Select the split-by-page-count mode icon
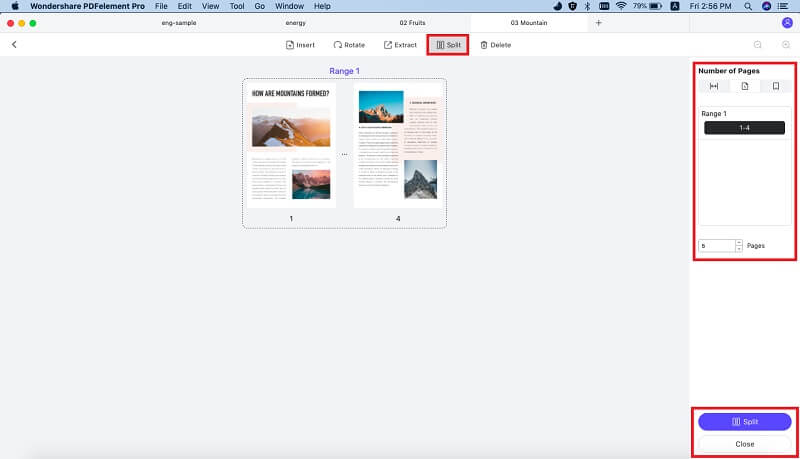 coord(745,87)
